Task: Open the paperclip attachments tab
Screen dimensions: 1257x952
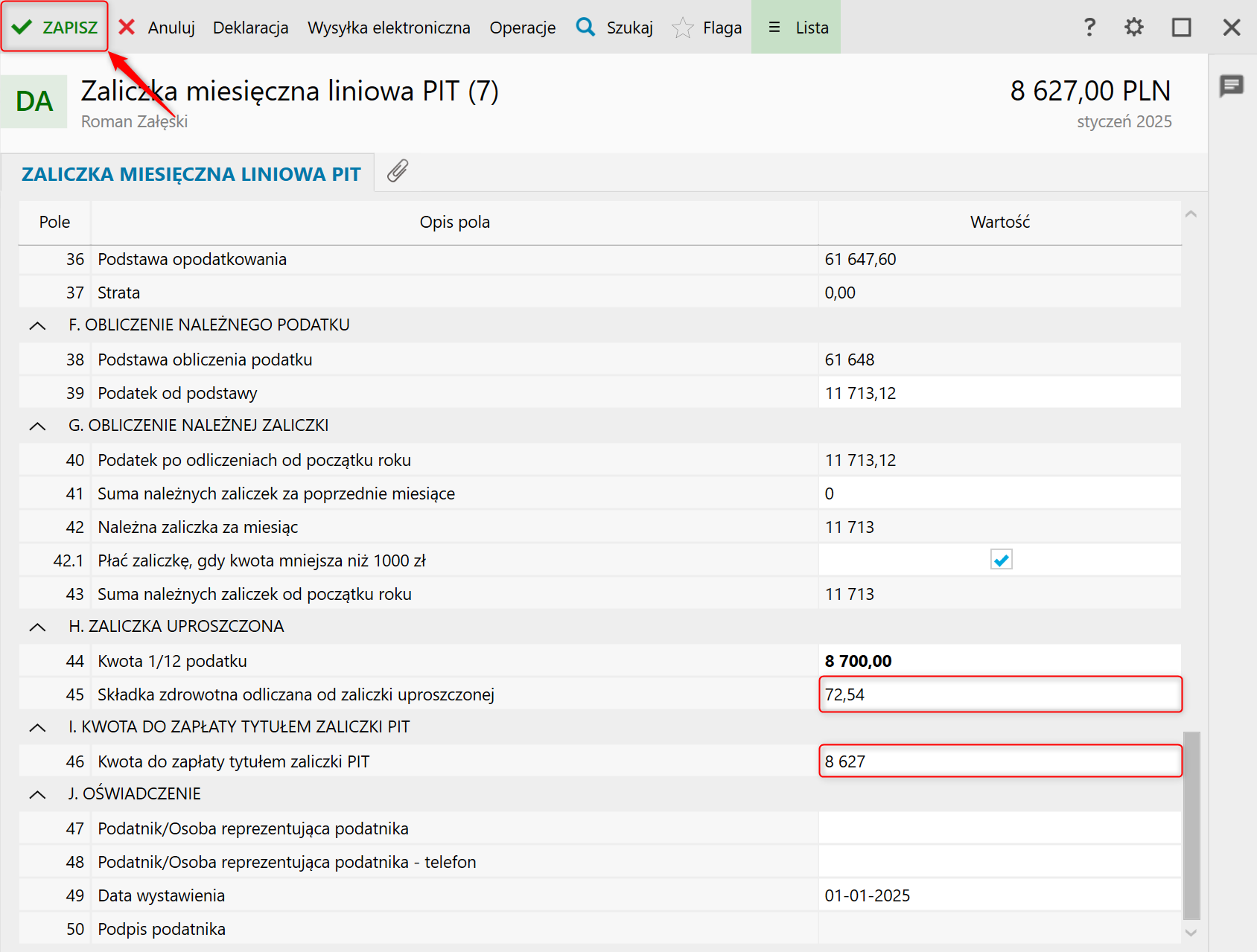Action: [398, 171]
